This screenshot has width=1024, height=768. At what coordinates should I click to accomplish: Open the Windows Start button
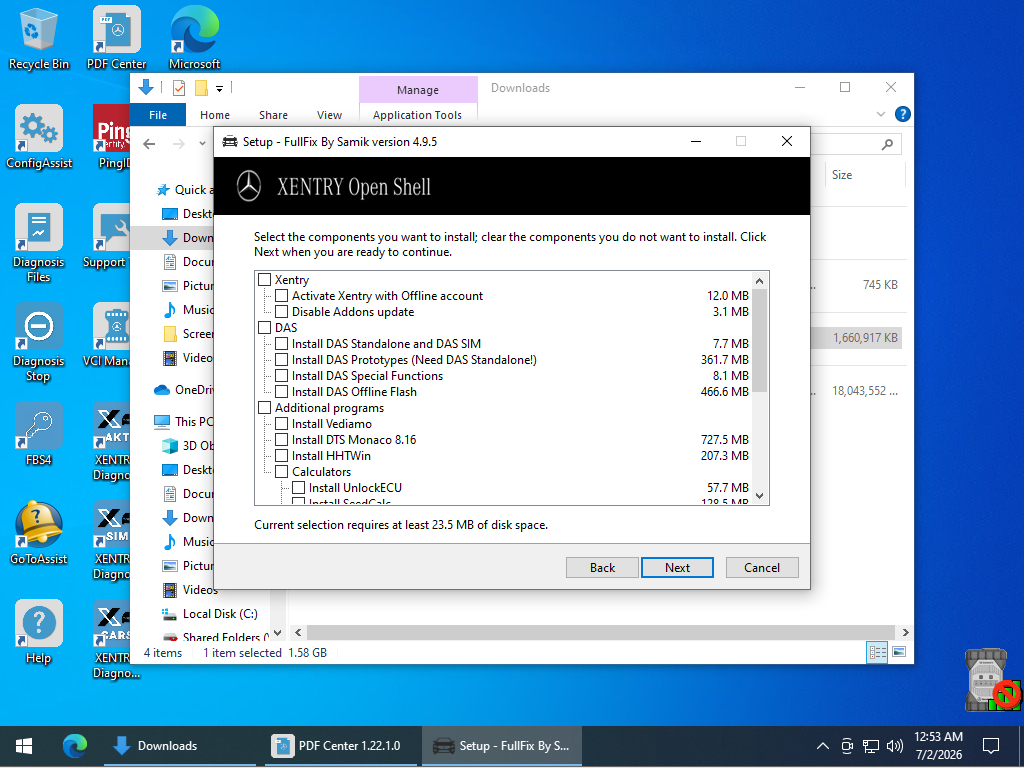point(24,746)
